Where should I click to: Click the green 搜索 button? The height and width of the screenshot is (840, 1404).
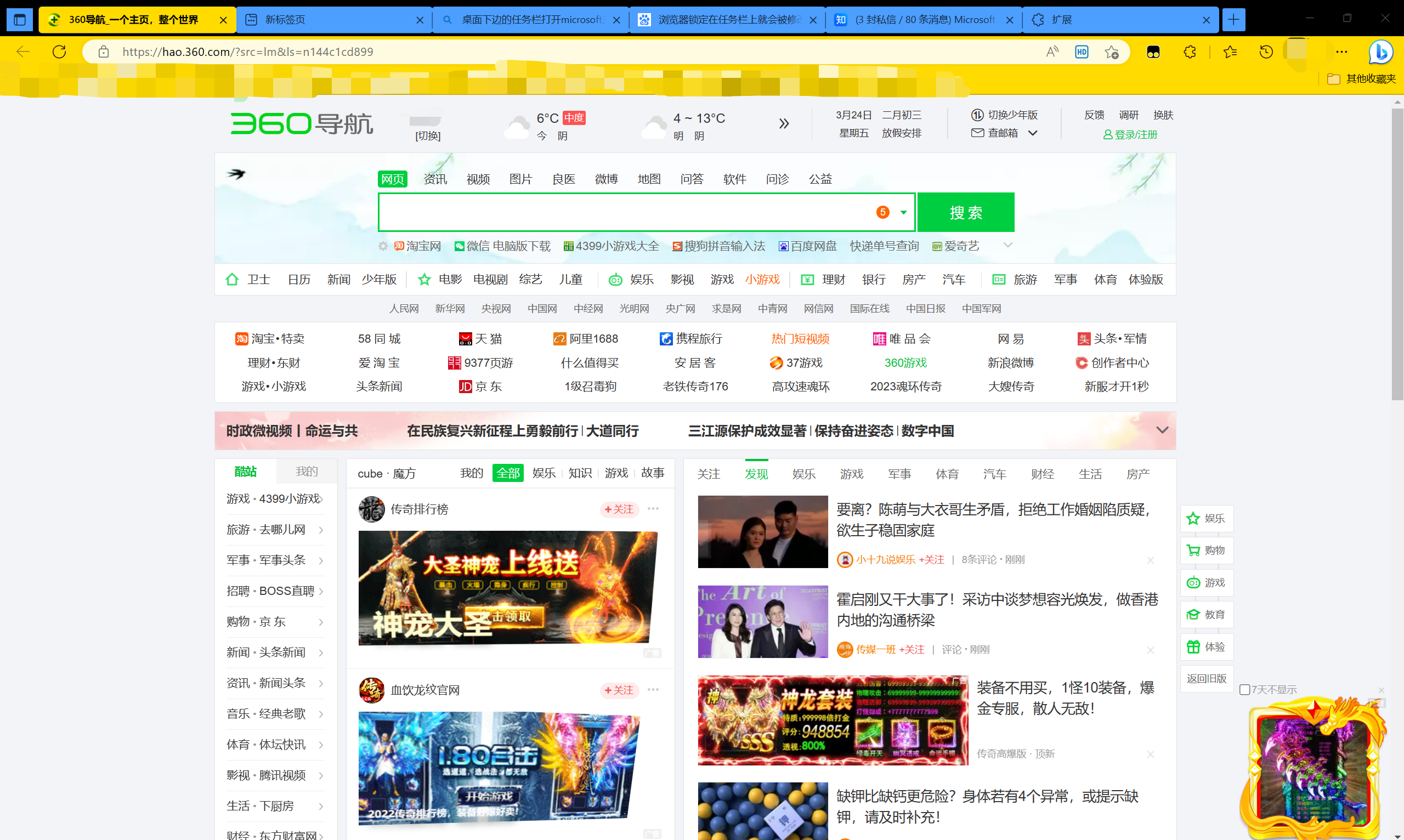[x=966, y=212]
